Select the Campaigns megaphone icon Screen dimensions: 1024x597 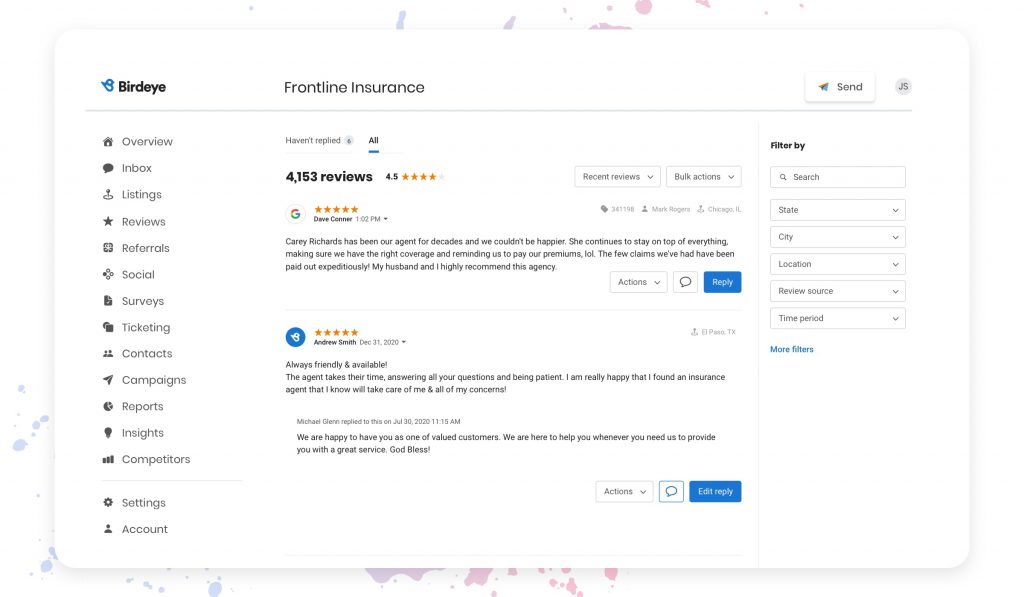(110, 379)
